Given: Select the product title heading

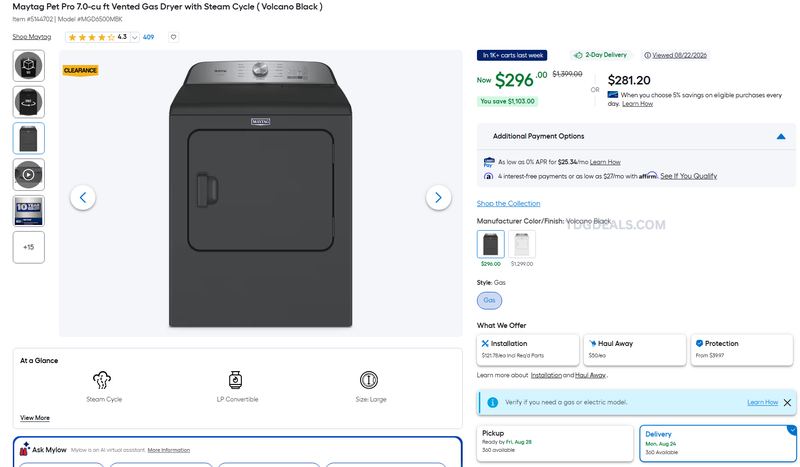Looking at the screenshot, I should tap(167, 7).
